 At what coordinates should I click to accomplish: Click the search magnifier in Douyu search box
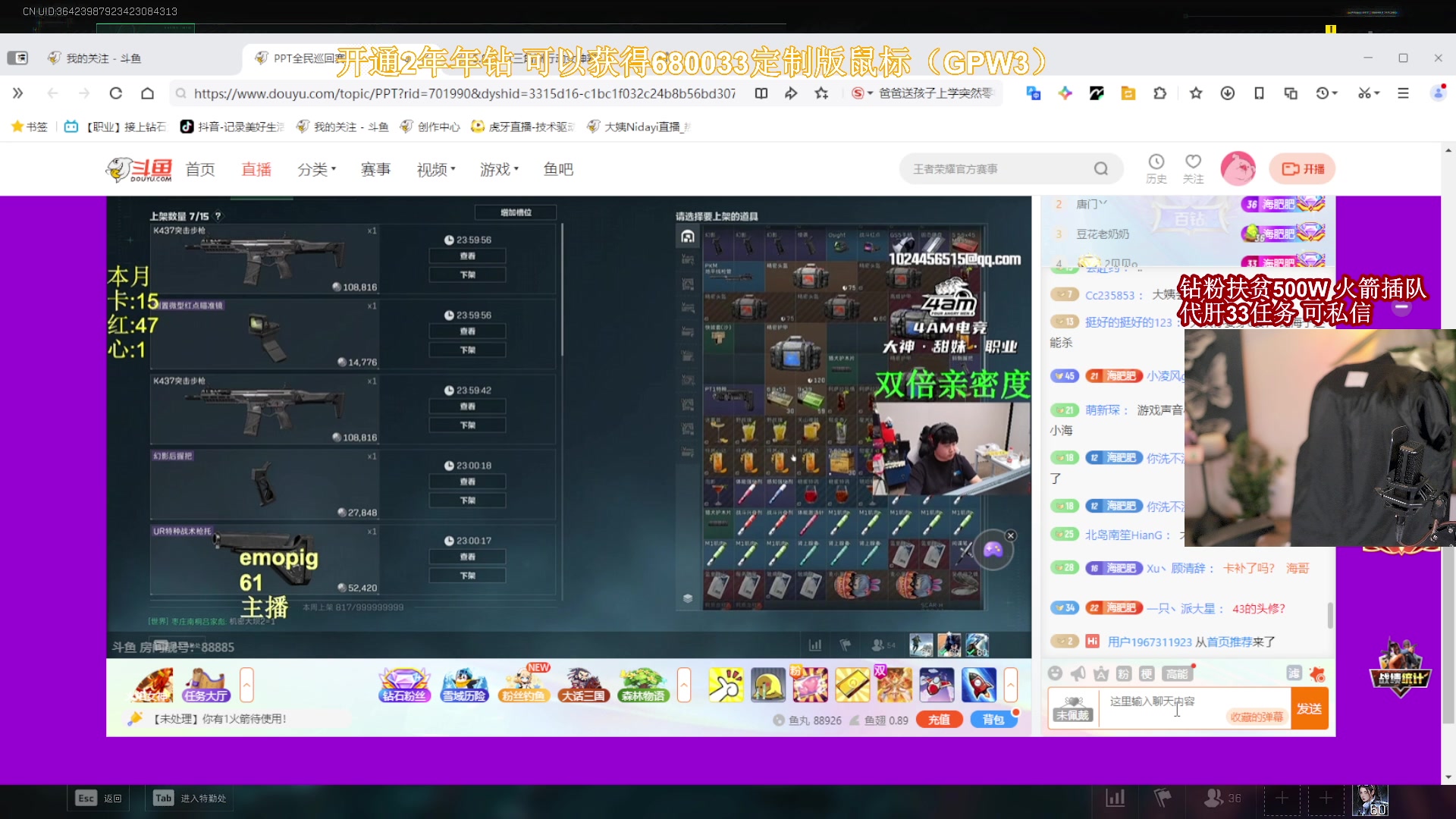tap(1100, 168)
